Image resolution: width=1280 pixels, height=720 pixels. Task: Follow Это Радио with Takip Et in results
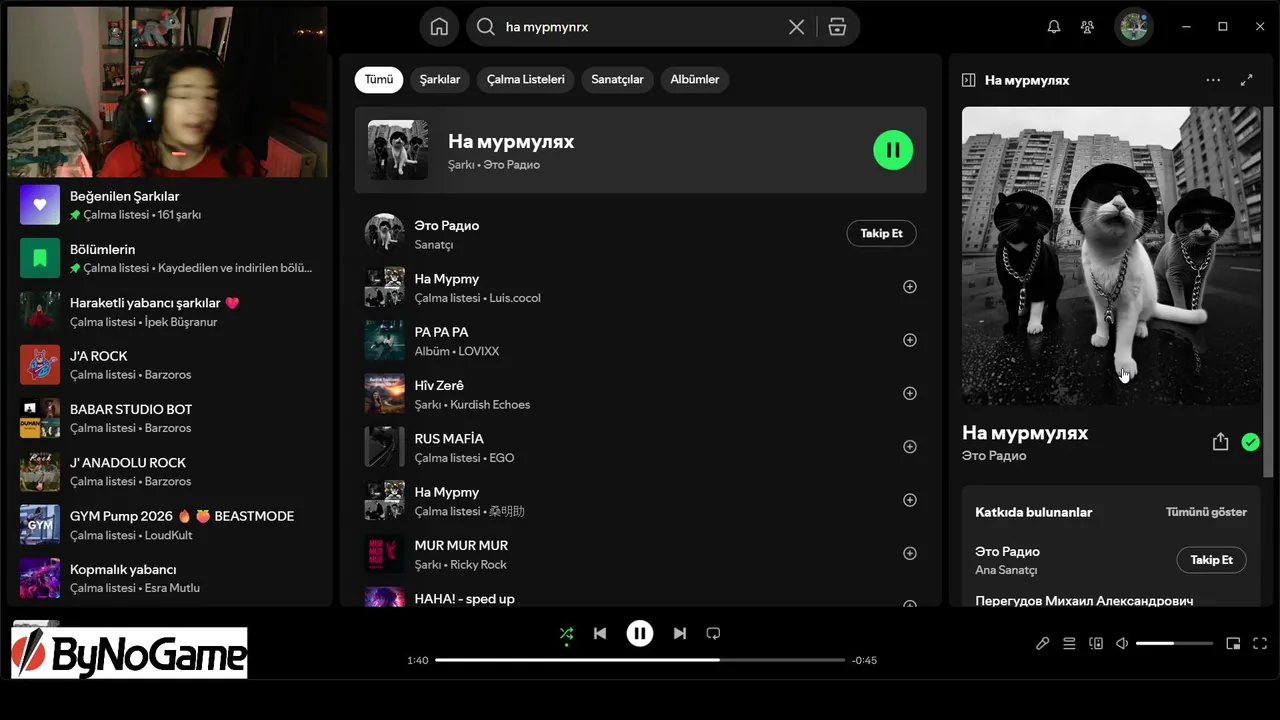(x=881, y=233)
